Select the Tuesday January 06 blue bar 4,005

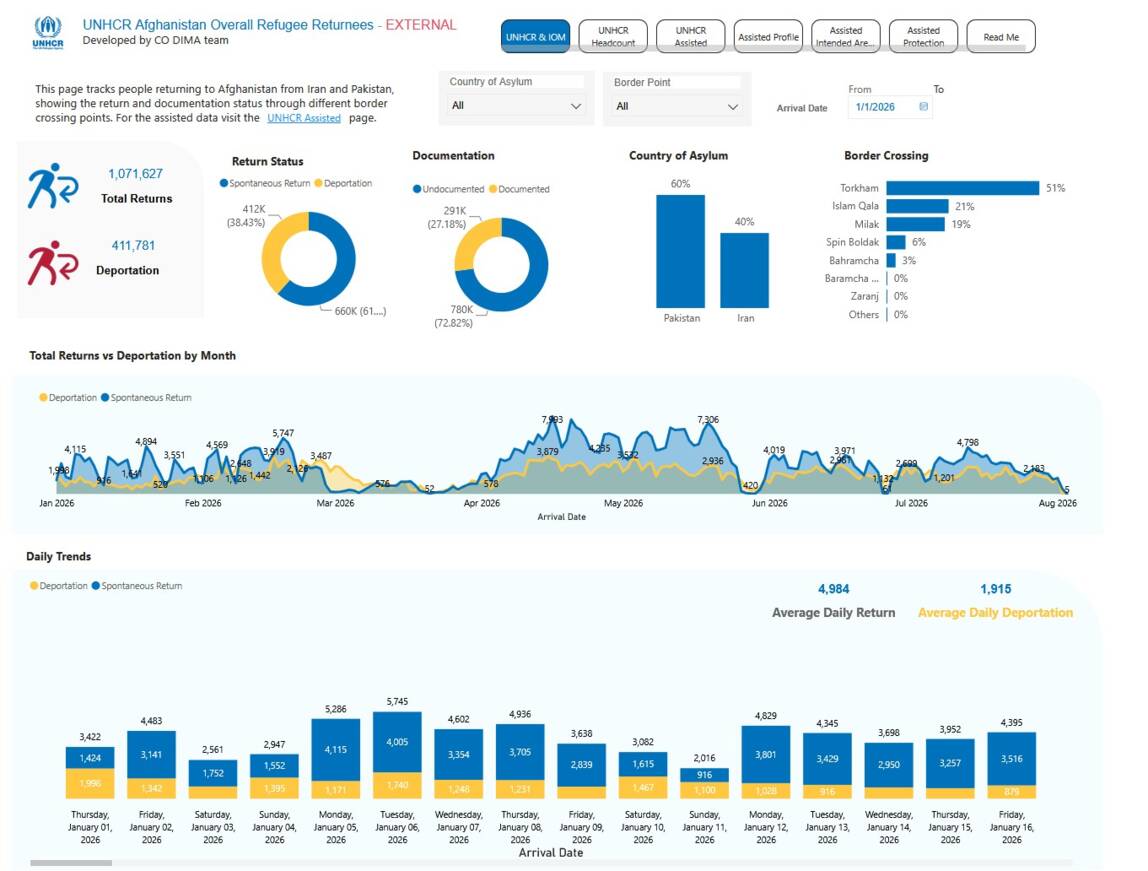click(397, 742)
